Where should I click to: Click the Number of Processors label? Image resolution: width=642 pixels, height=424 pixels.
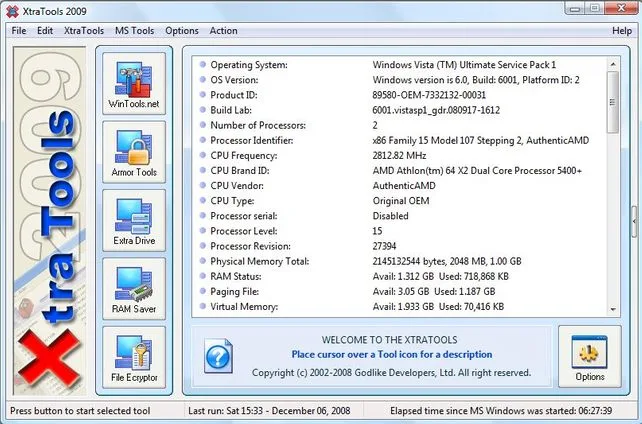click(x=258, y=125)
